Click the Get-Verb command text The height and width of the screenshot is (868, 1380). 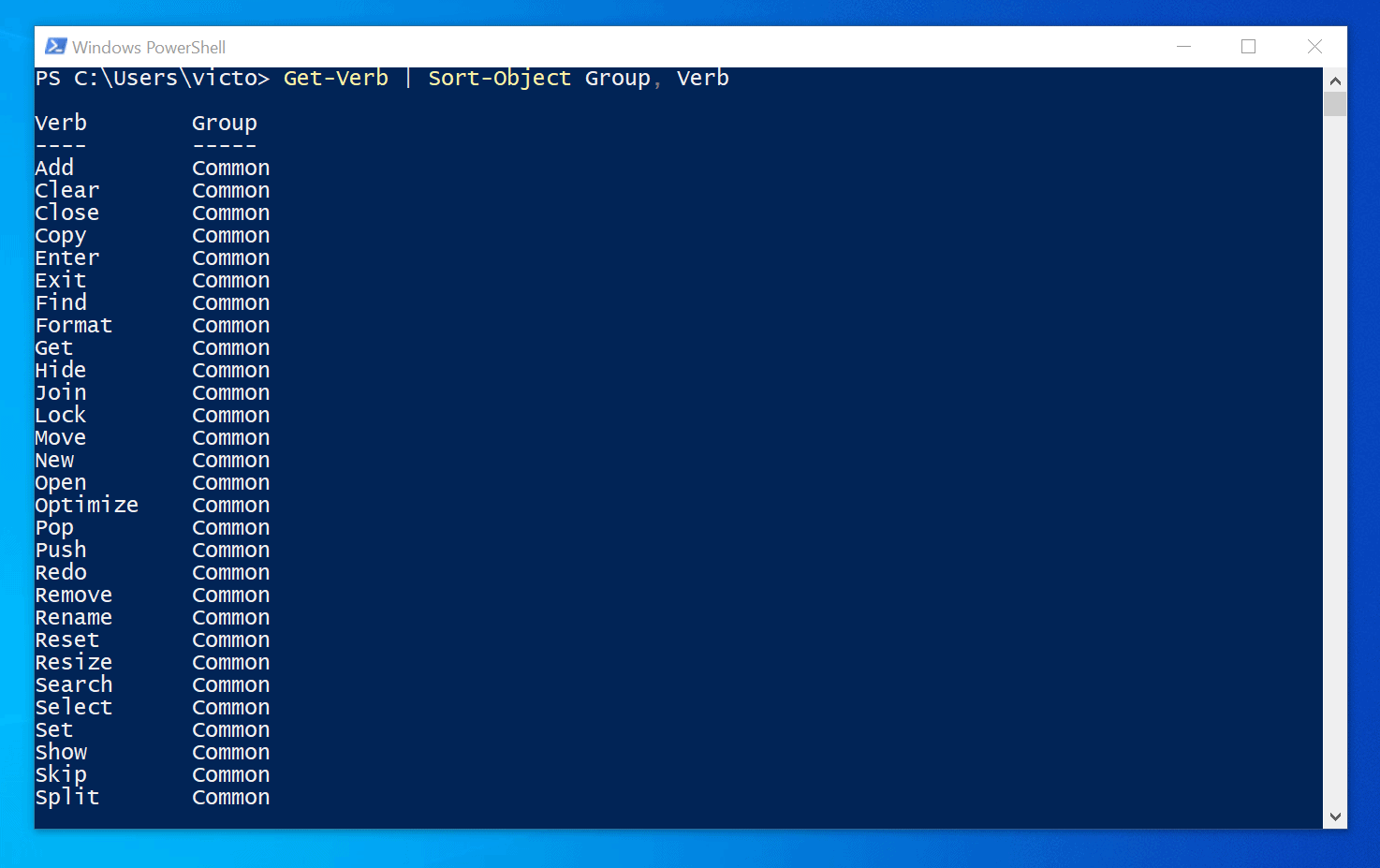point(336,78)
